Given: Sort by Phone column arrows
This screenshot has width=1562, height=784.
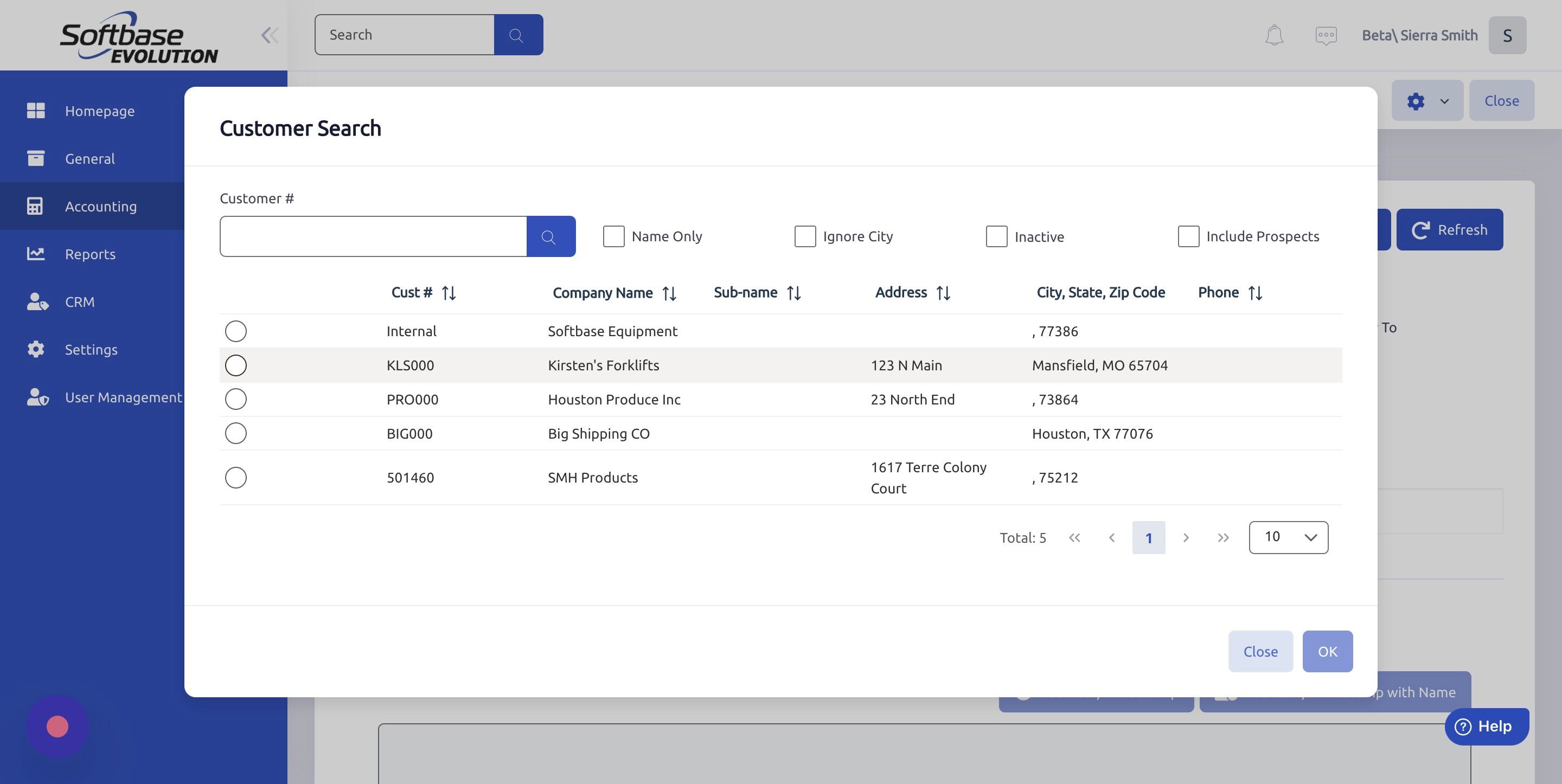Looking at the screenshot, I should [1255, 293].
